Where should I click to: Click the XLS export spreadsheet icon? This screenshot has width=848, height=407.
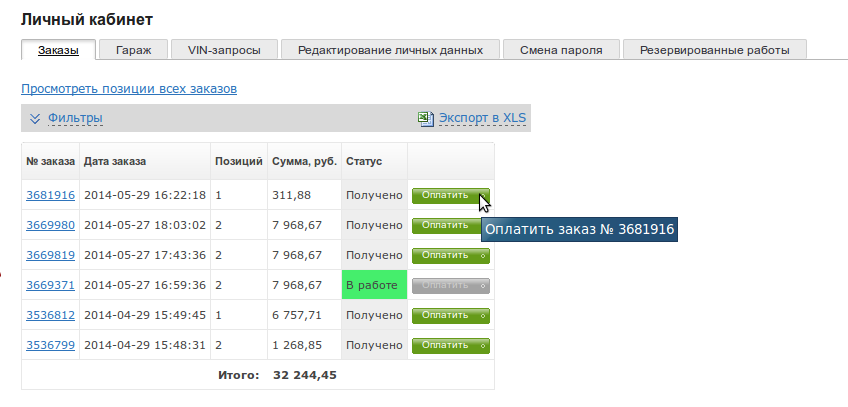425,118
